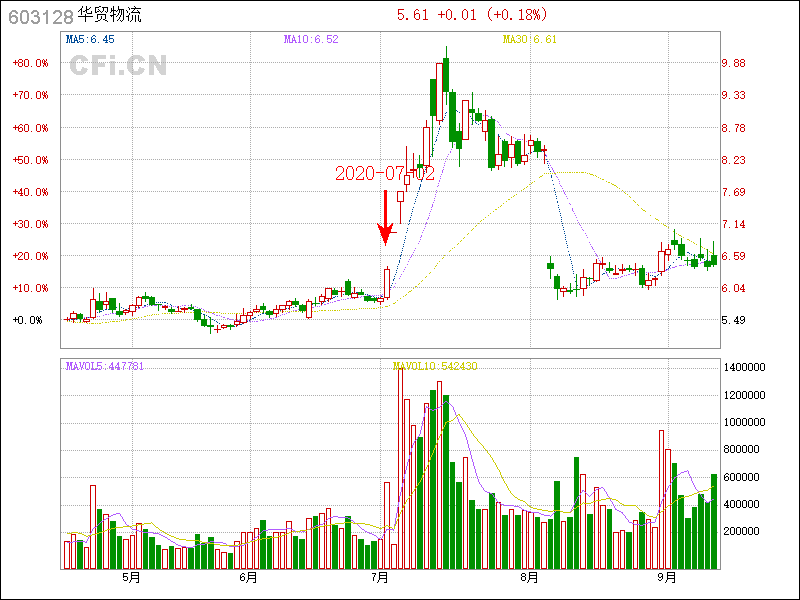Click the MA30:6.61 indicator label

(x=529, y=39)
